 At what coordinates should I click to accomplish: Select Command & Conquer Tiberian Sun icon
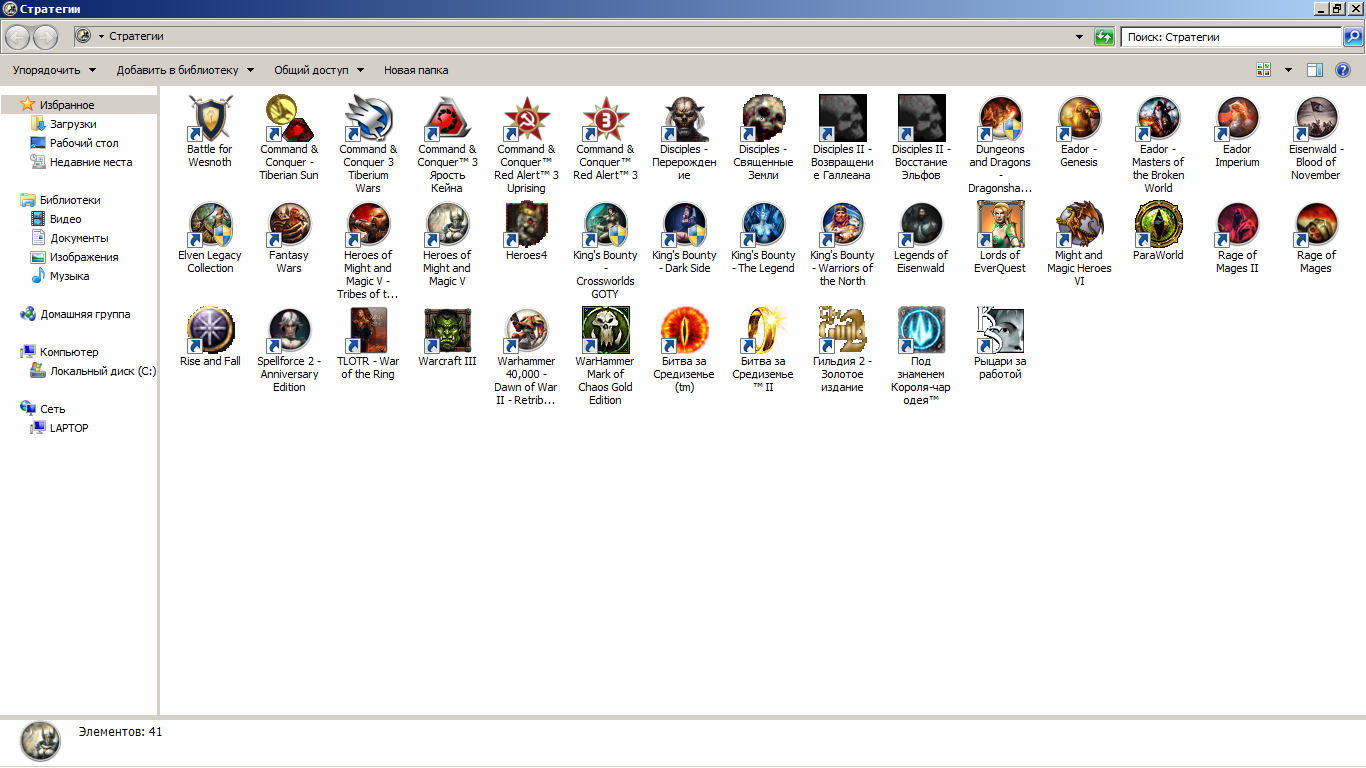pos(289,119)
